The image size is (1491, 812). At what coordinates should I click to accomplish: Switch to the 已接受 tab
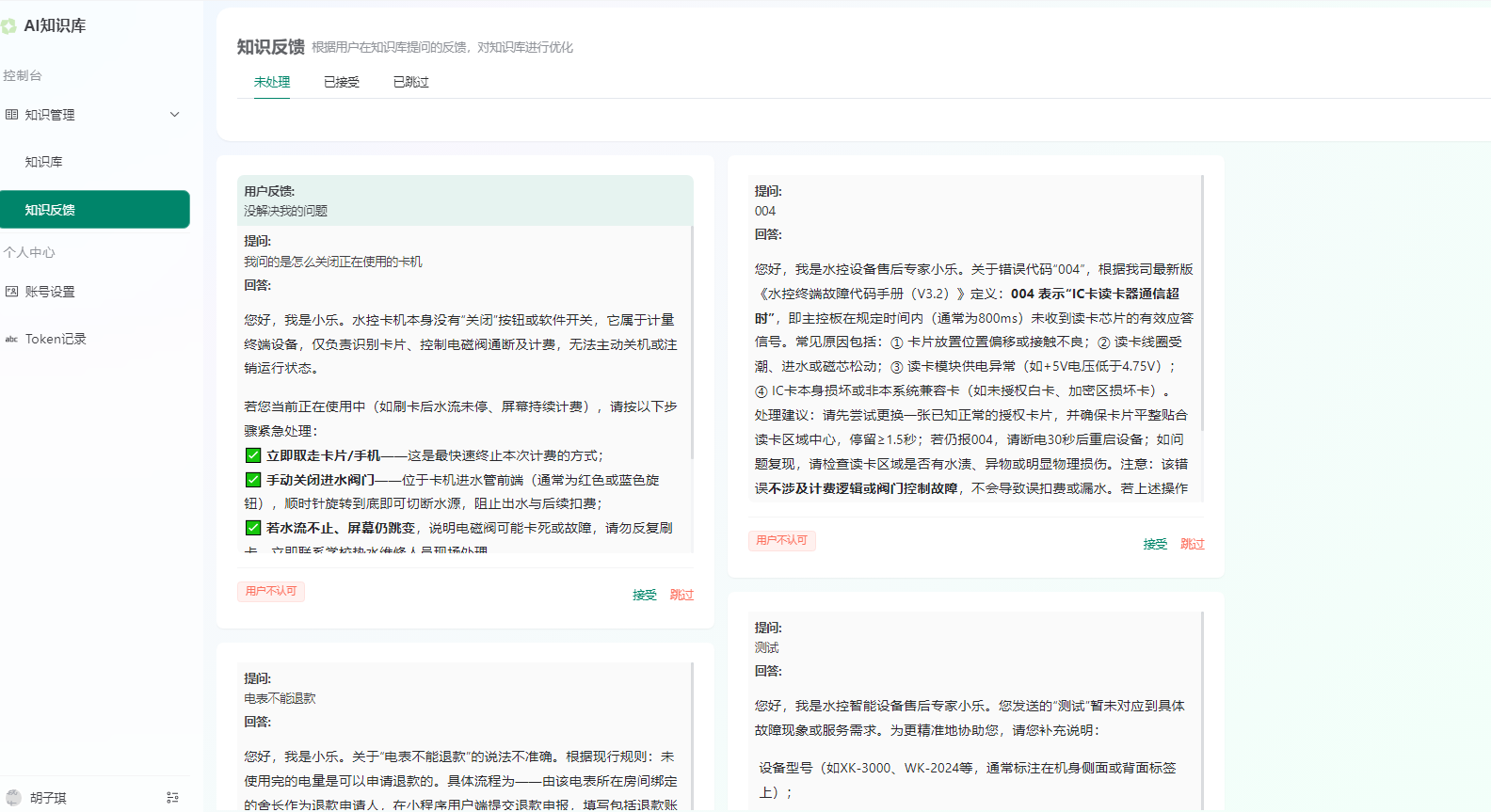pyautogui.click(x=342, y=82)
